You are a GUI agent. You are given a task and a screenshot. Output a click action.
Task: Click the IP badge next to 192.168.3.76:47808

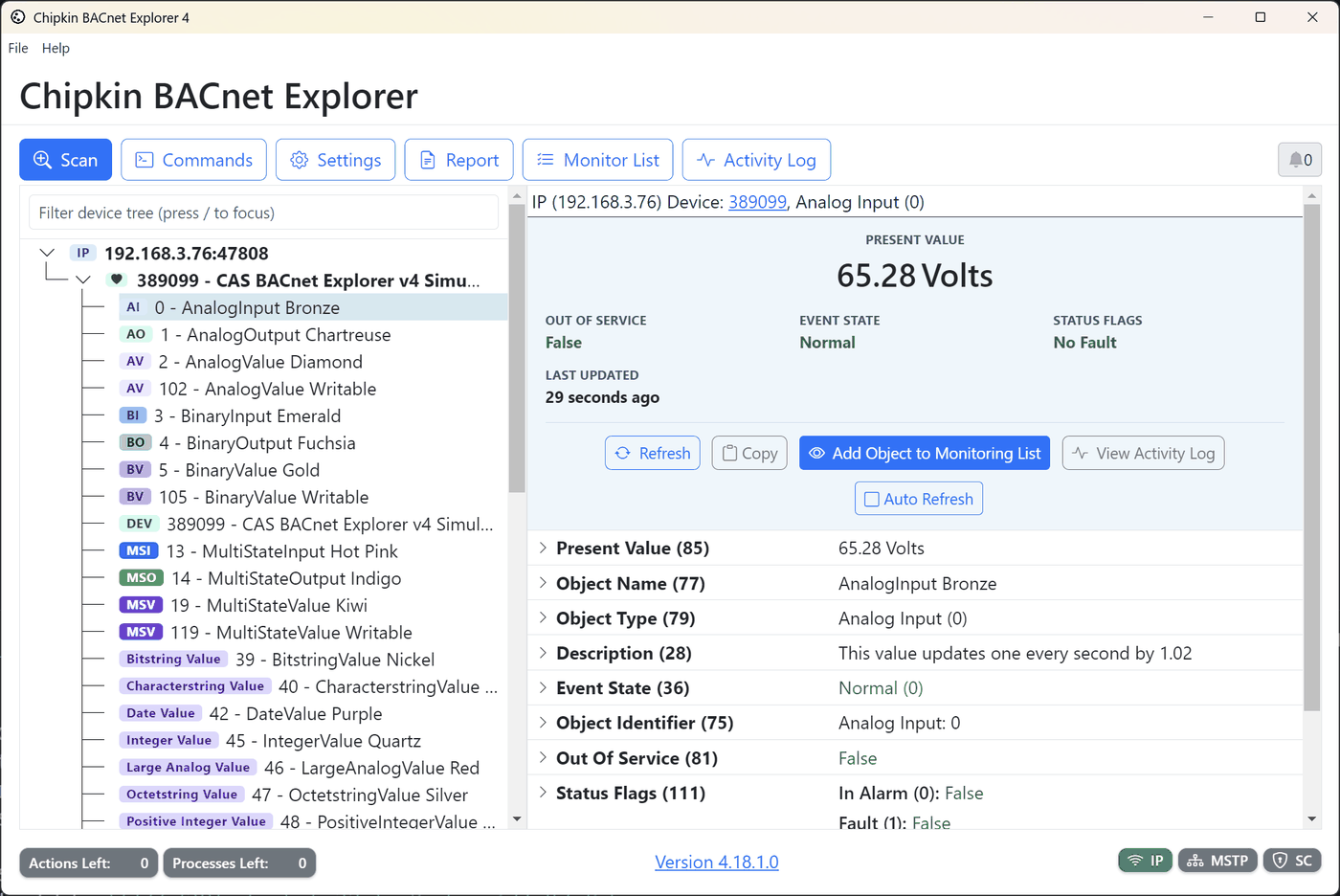click(83, 253)
